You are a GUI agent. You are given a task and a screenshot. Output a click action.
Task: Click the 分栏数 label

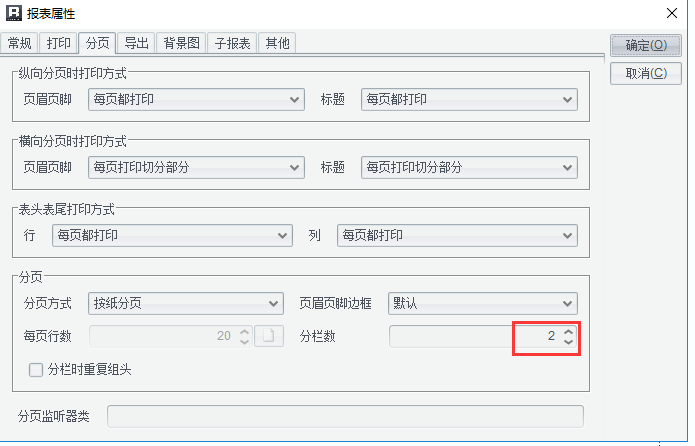tap(317, 336)
